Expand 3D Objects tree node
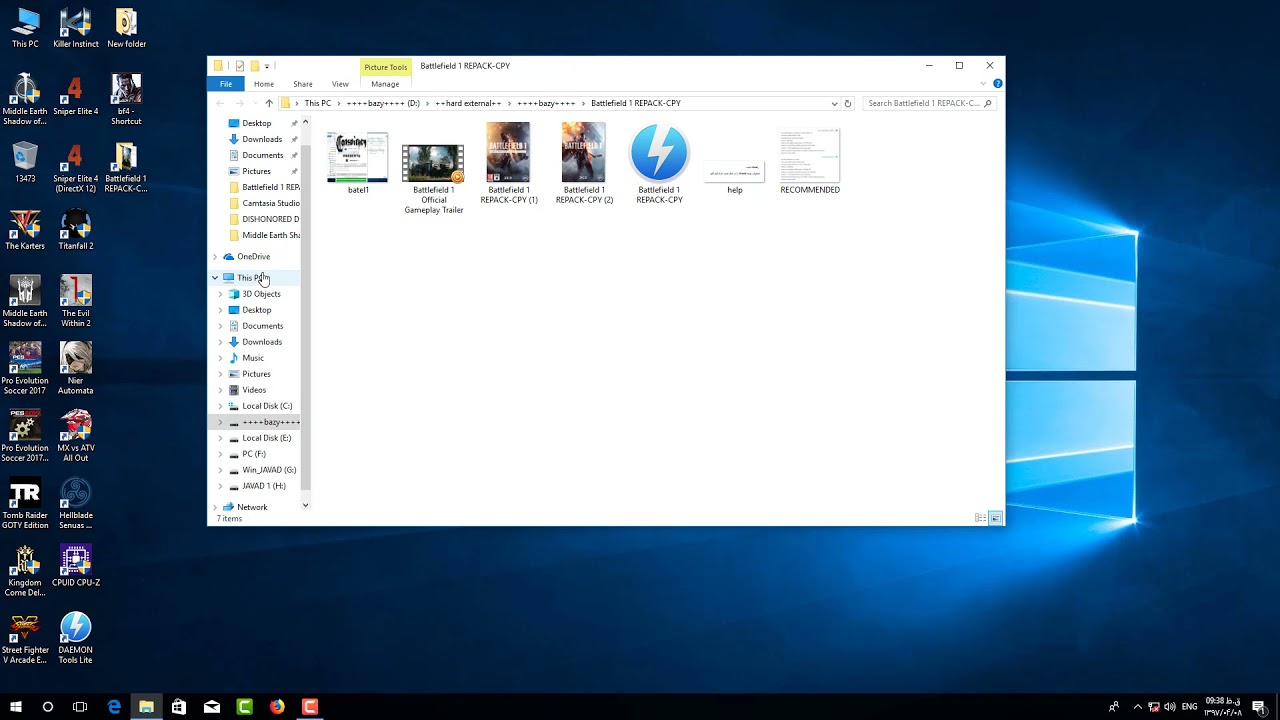 click(220, 294)
